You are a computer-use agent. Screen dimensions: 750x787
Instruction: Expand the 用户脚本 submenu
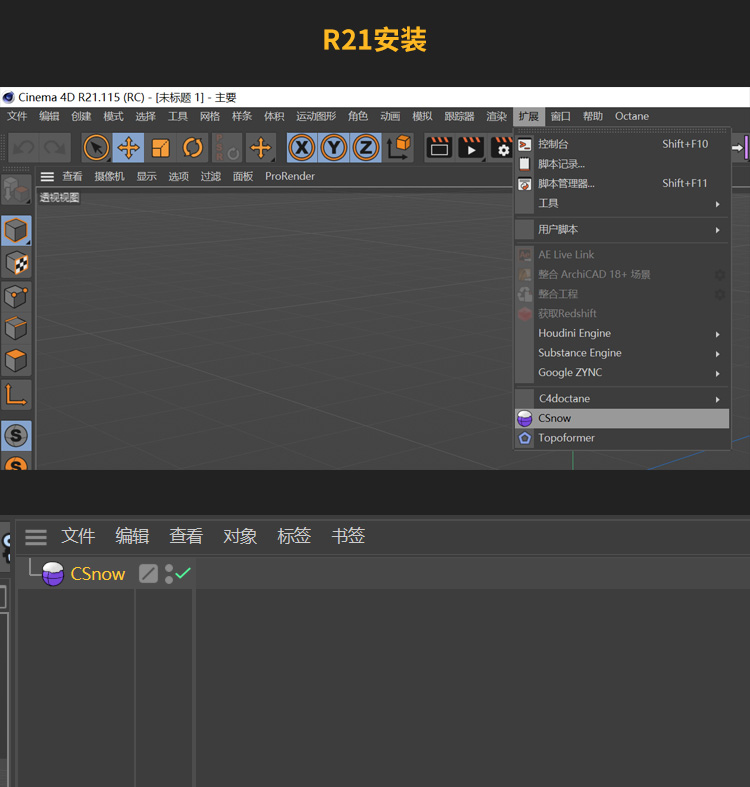point(622,230)
